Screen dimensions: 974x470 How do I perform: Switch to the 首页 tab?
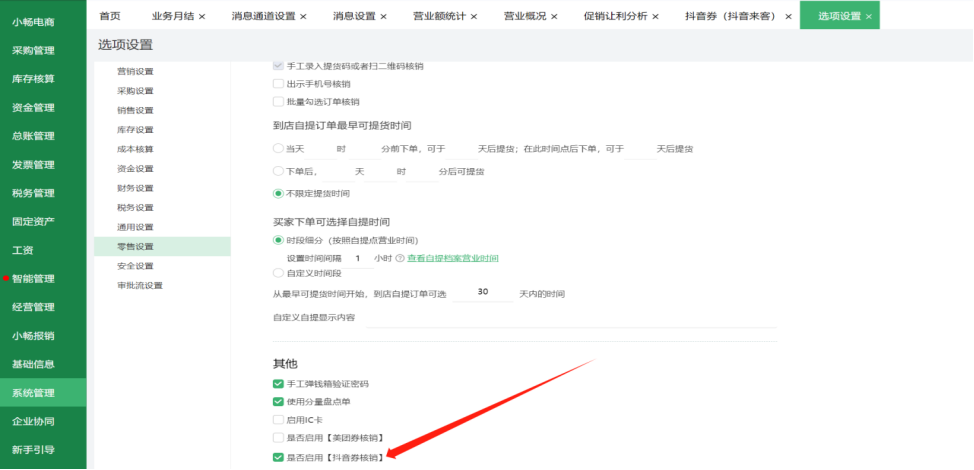[x=110, y=16]
